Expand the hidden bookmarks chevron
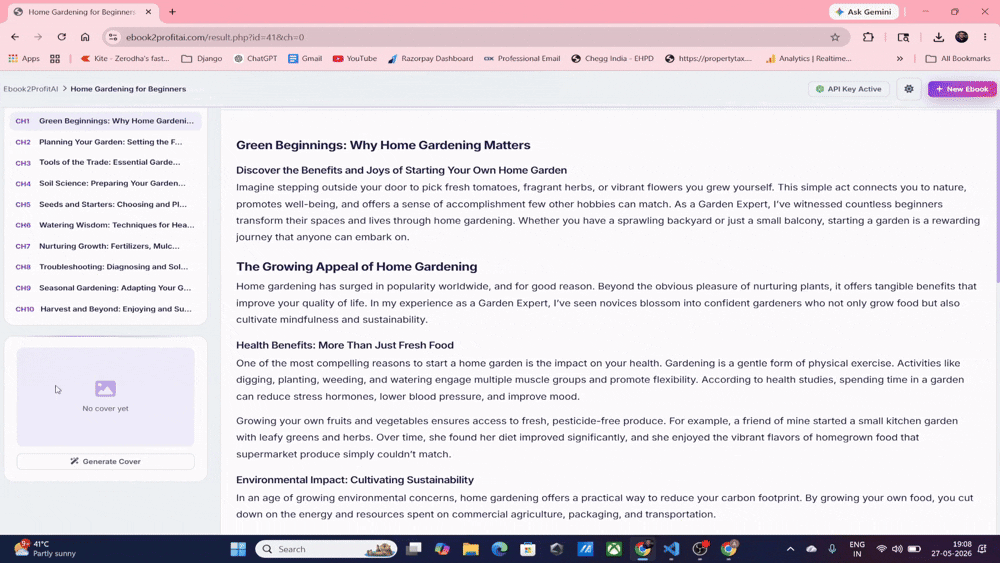1000x563 pixels. (x=899, y=59)
